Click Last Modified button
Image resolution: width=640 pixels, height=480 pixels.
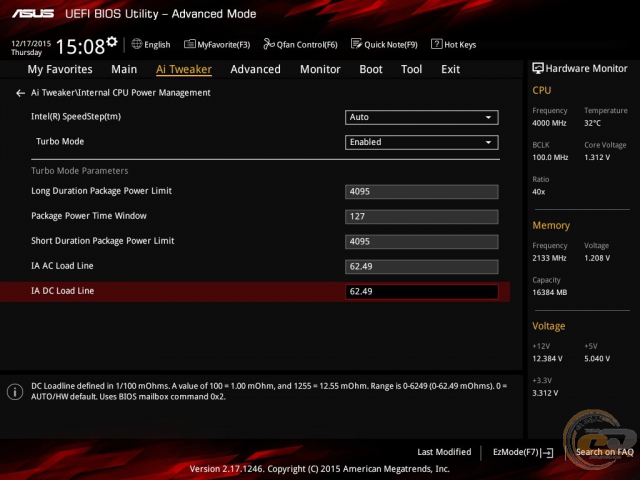coord(444,452)
